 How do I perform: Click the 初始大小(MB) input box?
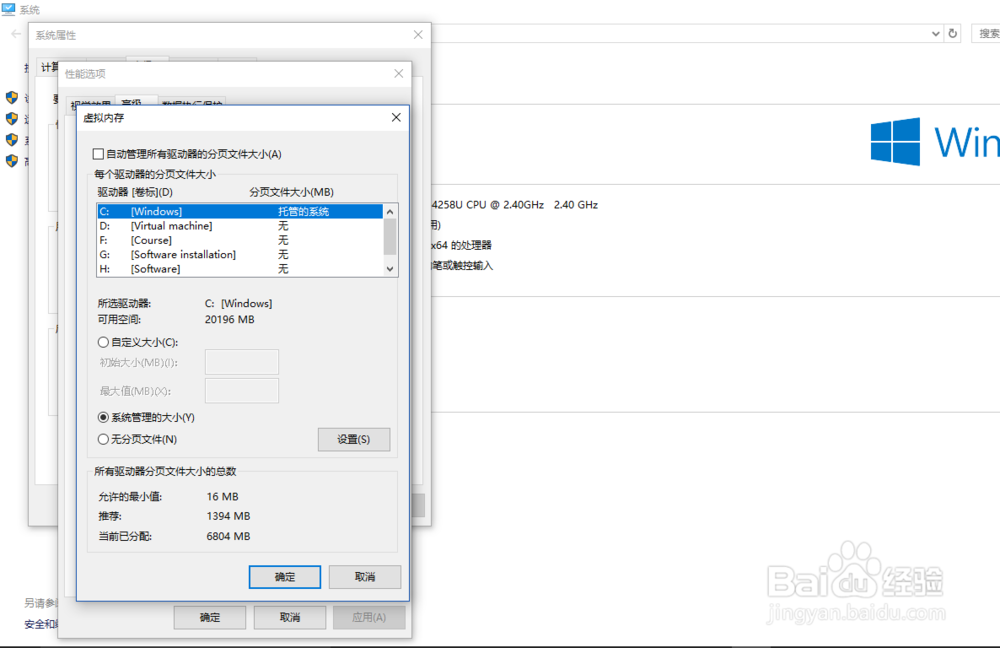pos(242,362)
